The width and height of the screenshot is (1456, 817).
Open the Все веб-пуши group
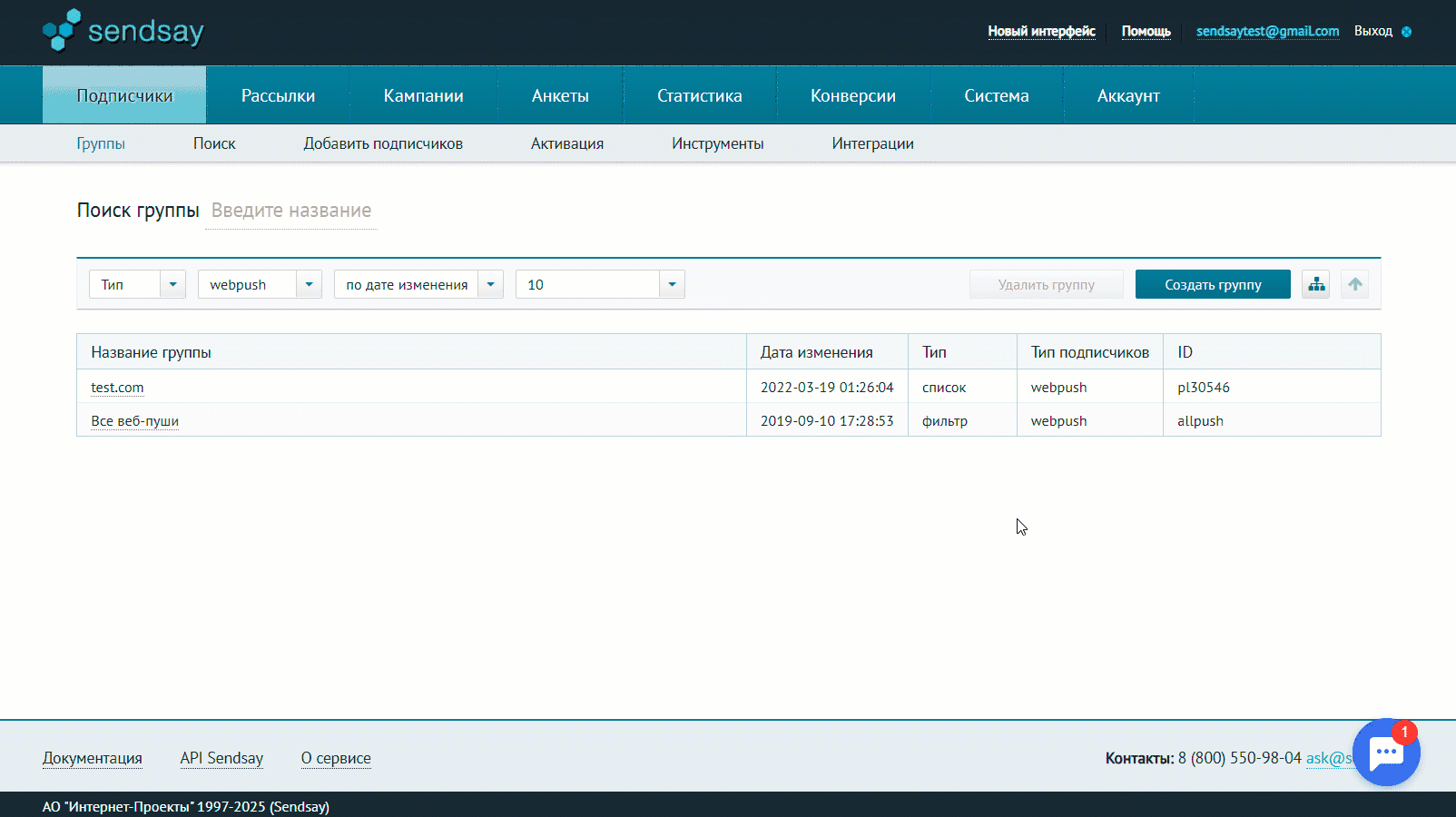point(134,421)
